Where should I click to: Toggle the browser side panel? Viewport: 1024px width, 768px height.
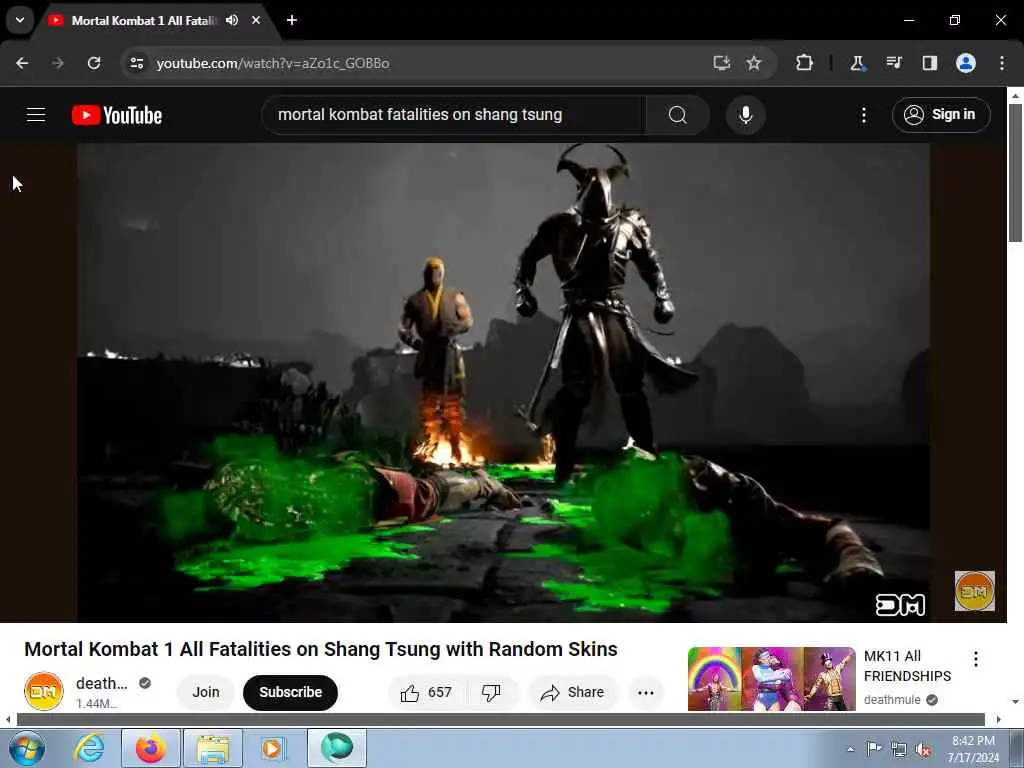[929, 63]
